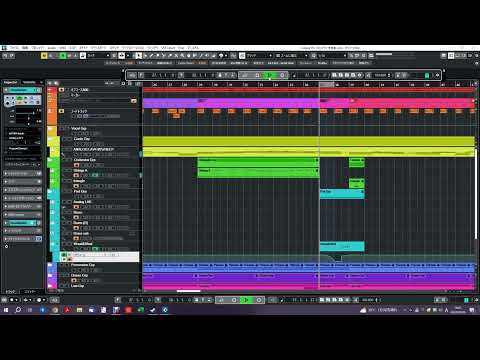
Task: Click Play in the bottom transport bar
Action: tap(246, 300)
